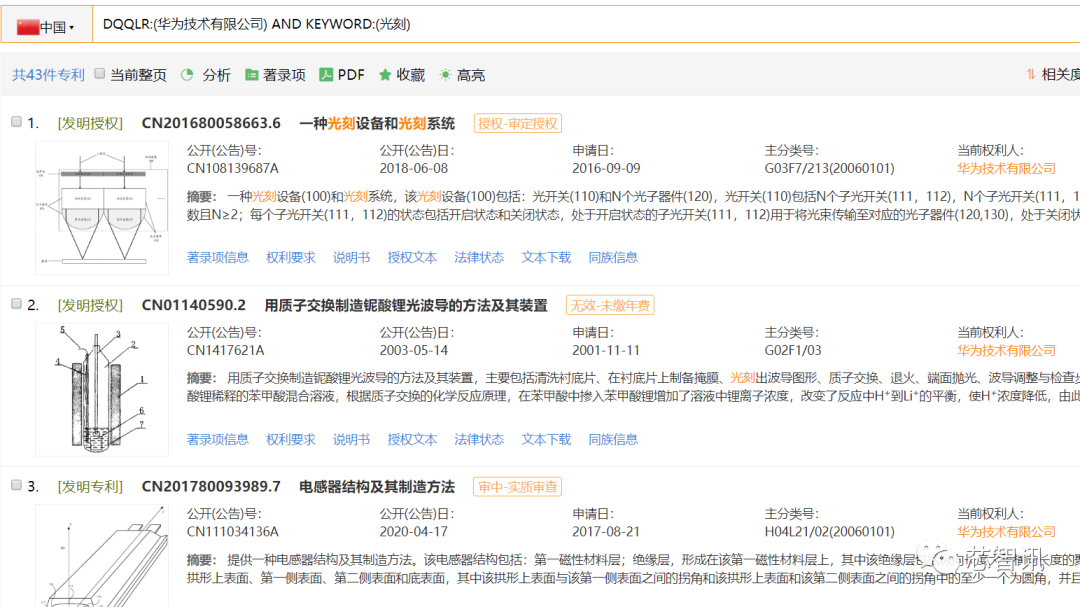
Task: Open patent CN201780093989.7
Action: pos(211,486)
